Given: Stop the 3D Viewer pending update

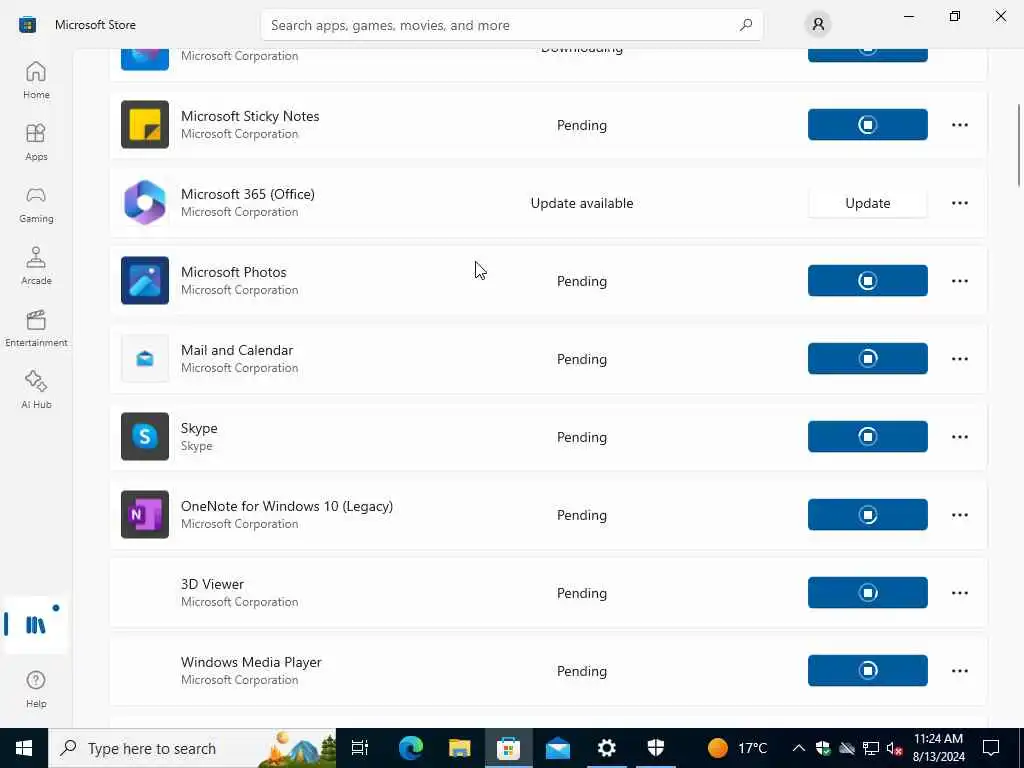Looking at the screenshot, I should (x=867, y=593).
